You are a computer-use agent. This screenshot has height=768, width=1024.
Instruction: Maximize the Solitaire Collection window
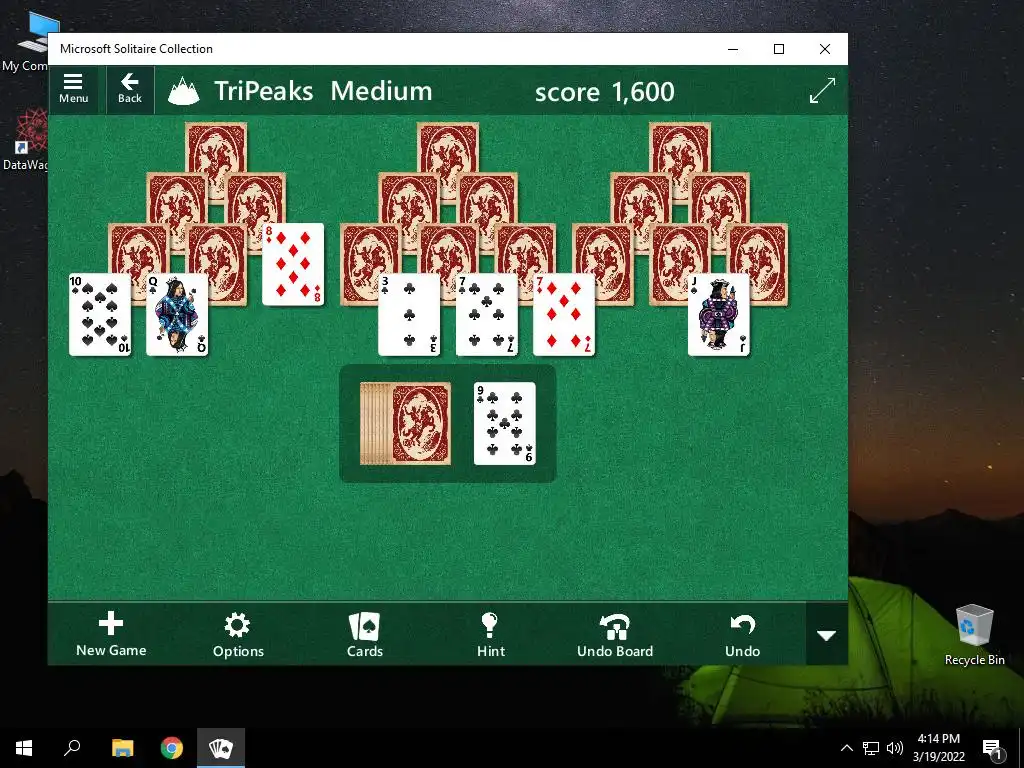[778, 49]
